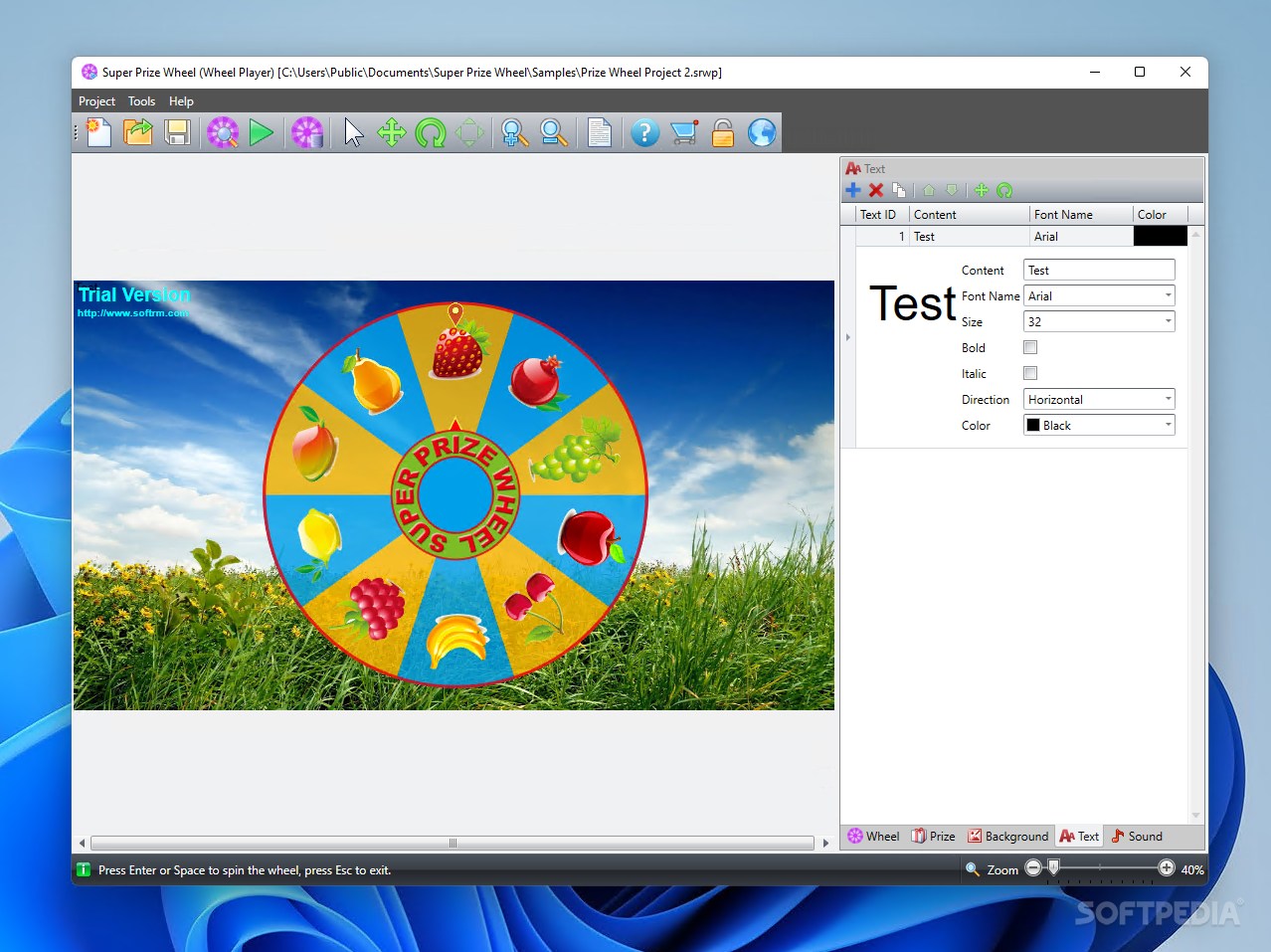This screenshot has height=952, width=1271.
Task: Click the shopping cart purchase icon
Action: (x=684, y=132)
